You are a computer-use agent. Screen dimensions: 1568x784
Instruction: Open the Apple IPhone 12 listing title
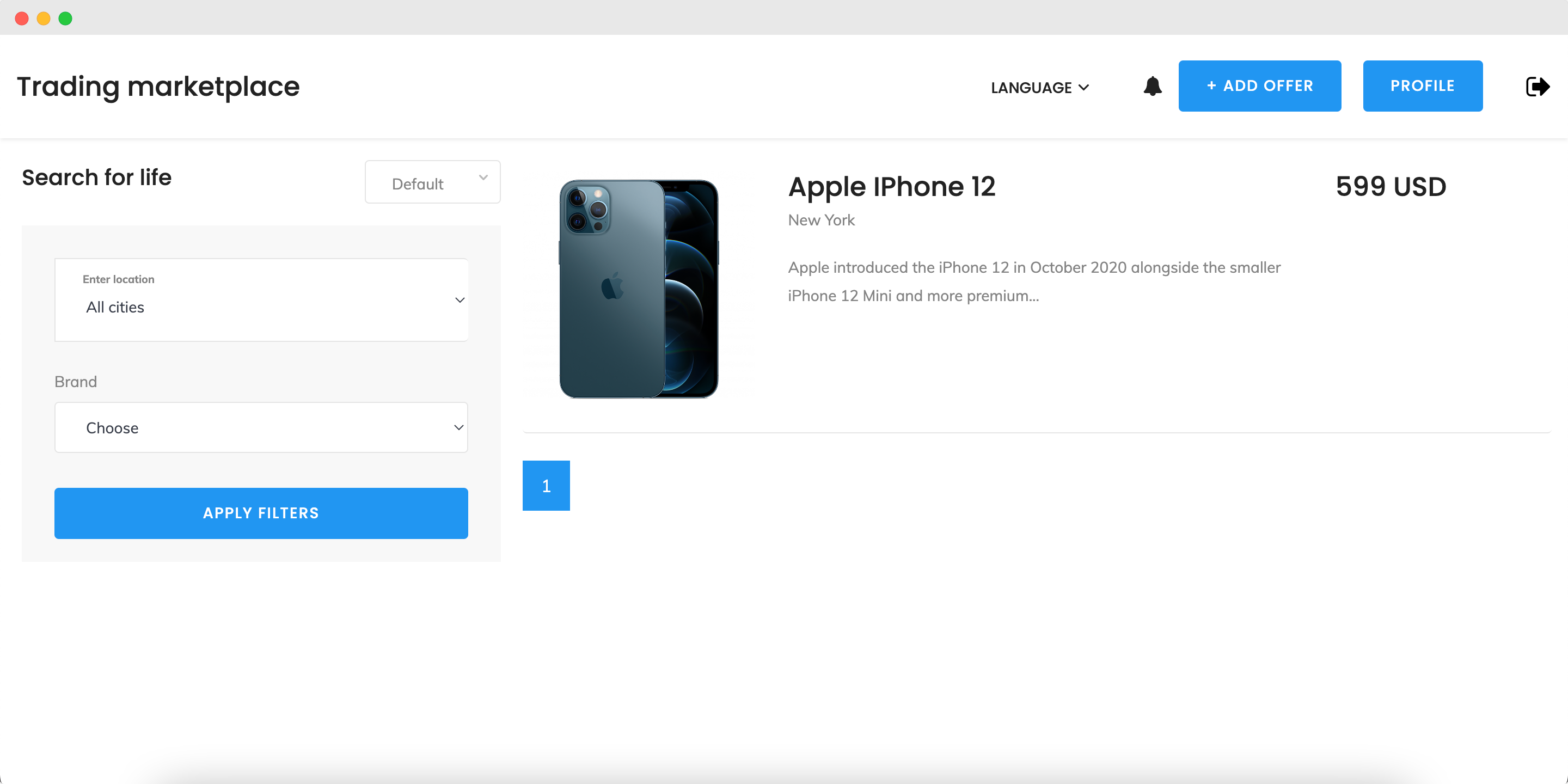tap(892, 187)
